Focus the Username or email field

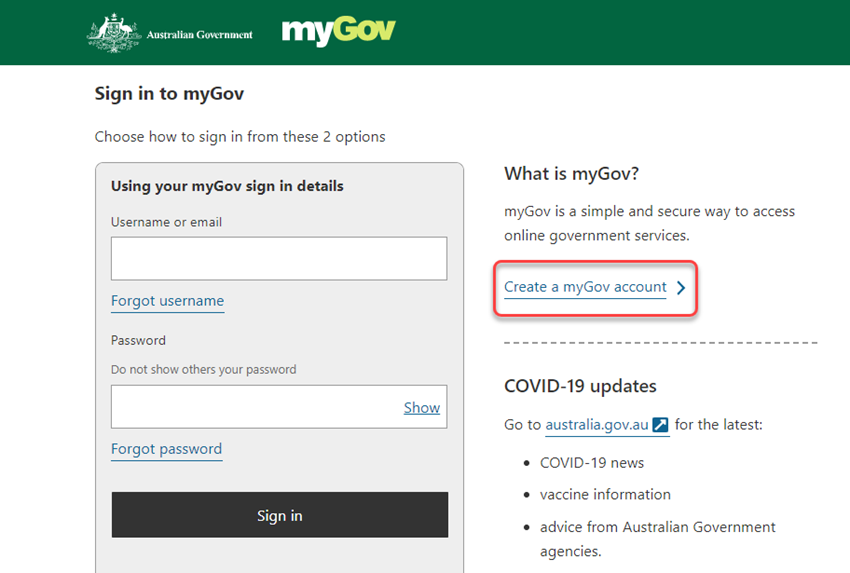pos(279,258)
